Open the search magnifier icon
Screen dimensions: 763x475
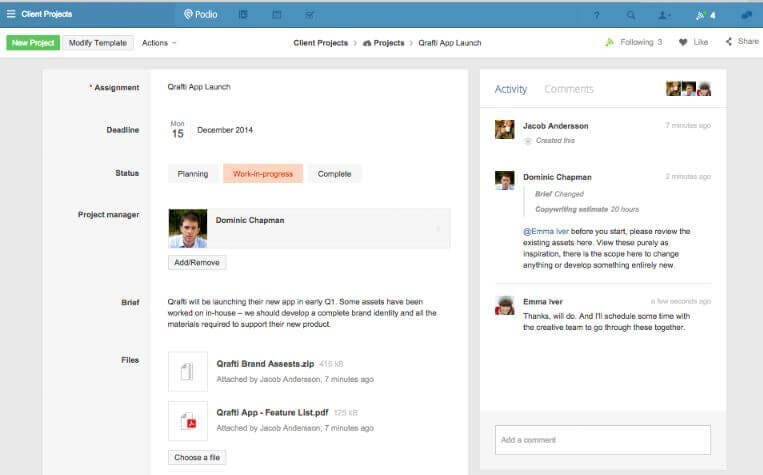[631, 16]
